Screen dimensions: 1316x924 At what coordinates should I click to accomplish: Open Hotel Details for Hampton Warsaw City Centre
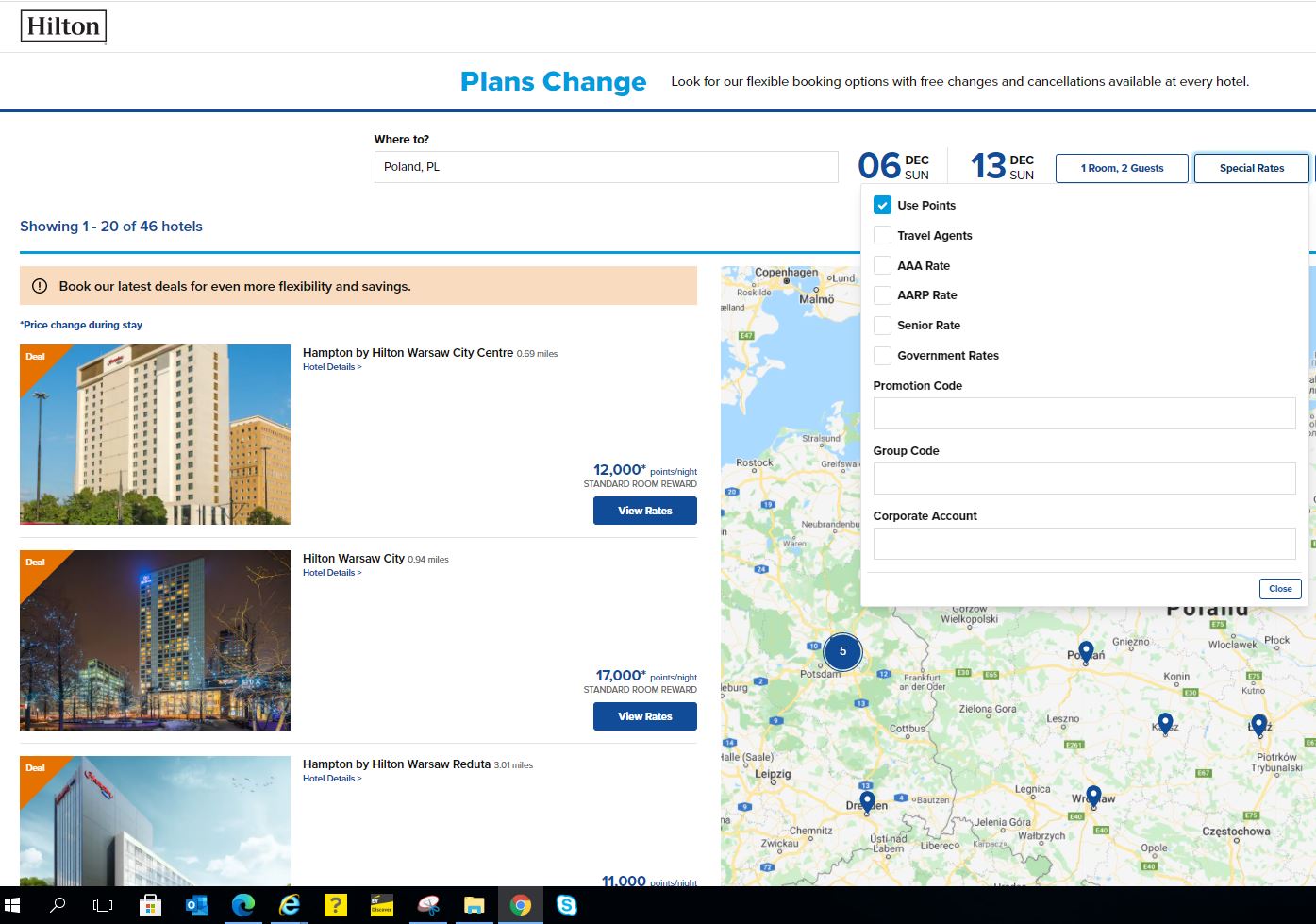pyautogui.click(x=332, y=367)
